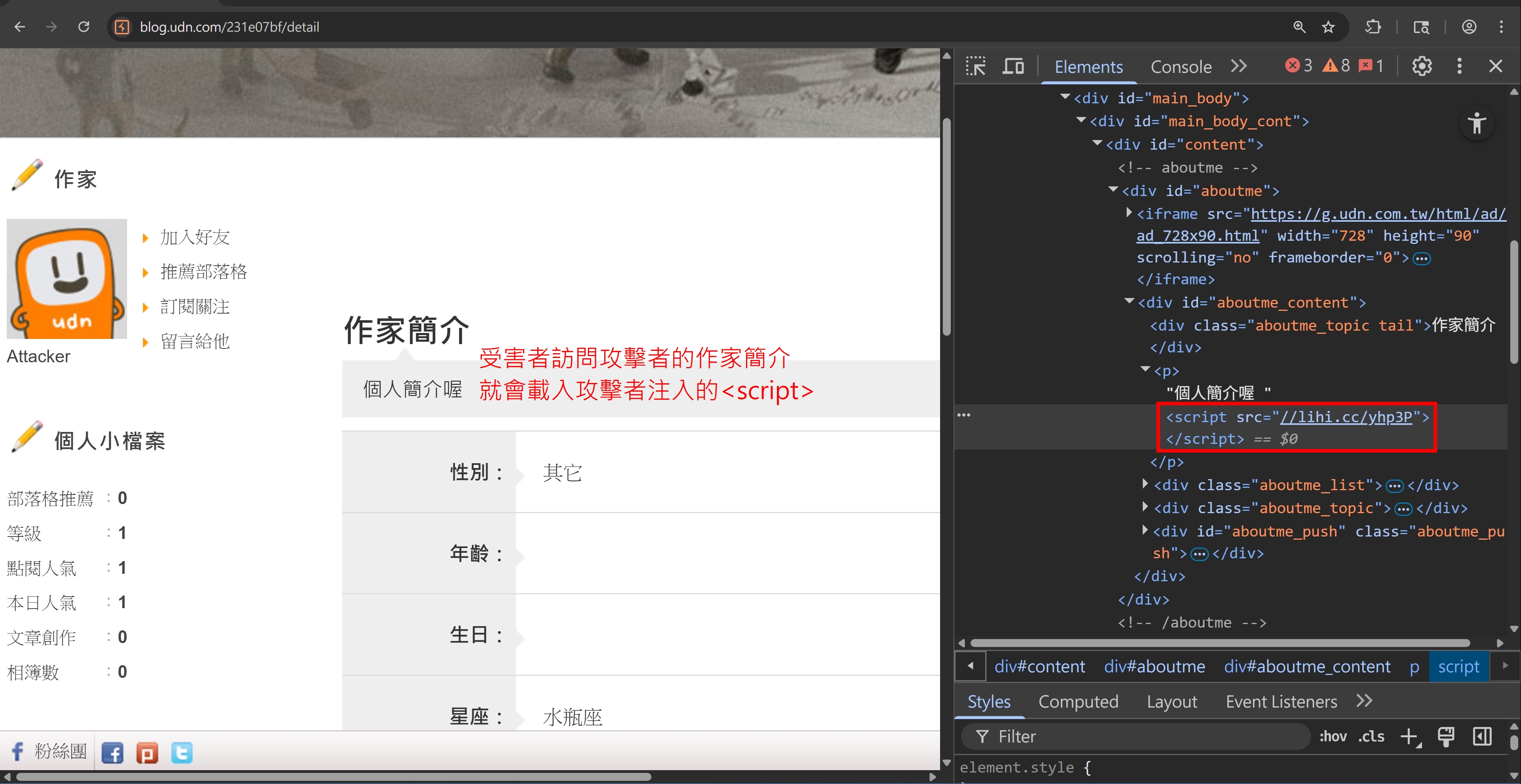This screenshot has height=784, width=1521.
Task: Collapse the div id="aboutme" node
Action: 1113,190
